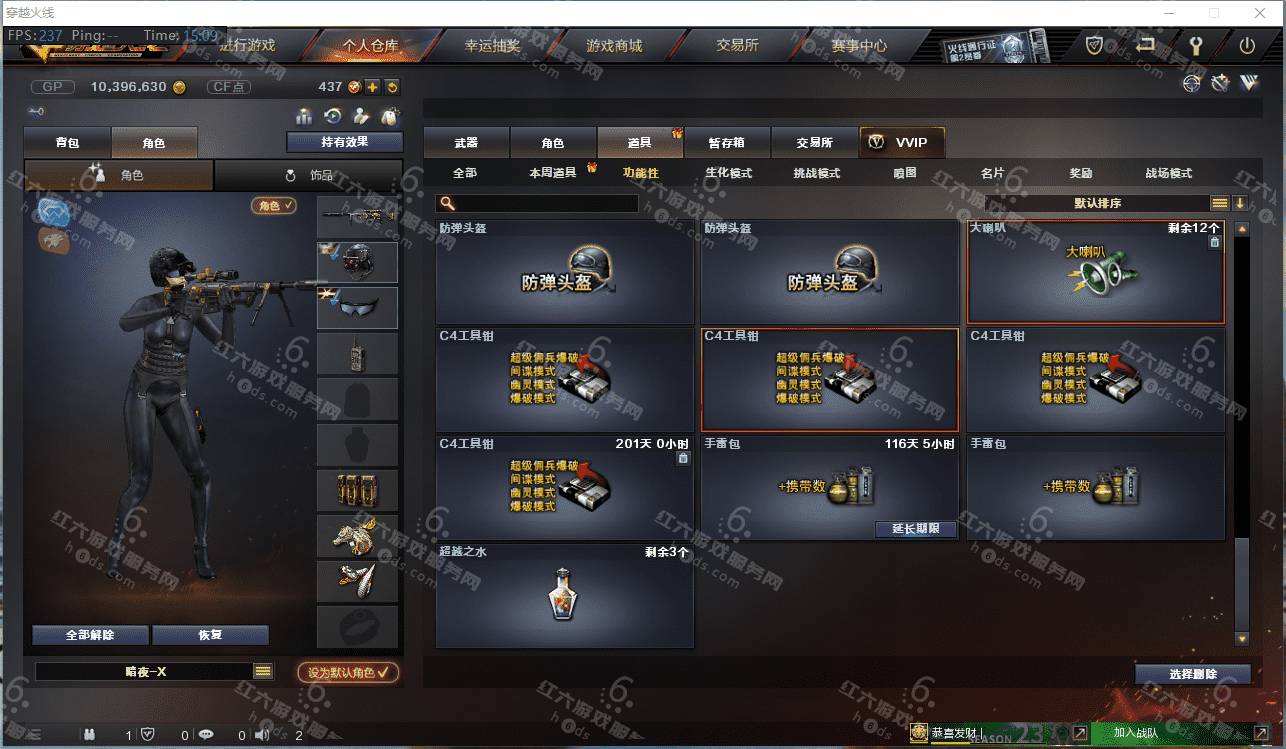Click the scrollbar down arrow in item list
This screenshot has height=749, width=1286.
(1242, 638)
